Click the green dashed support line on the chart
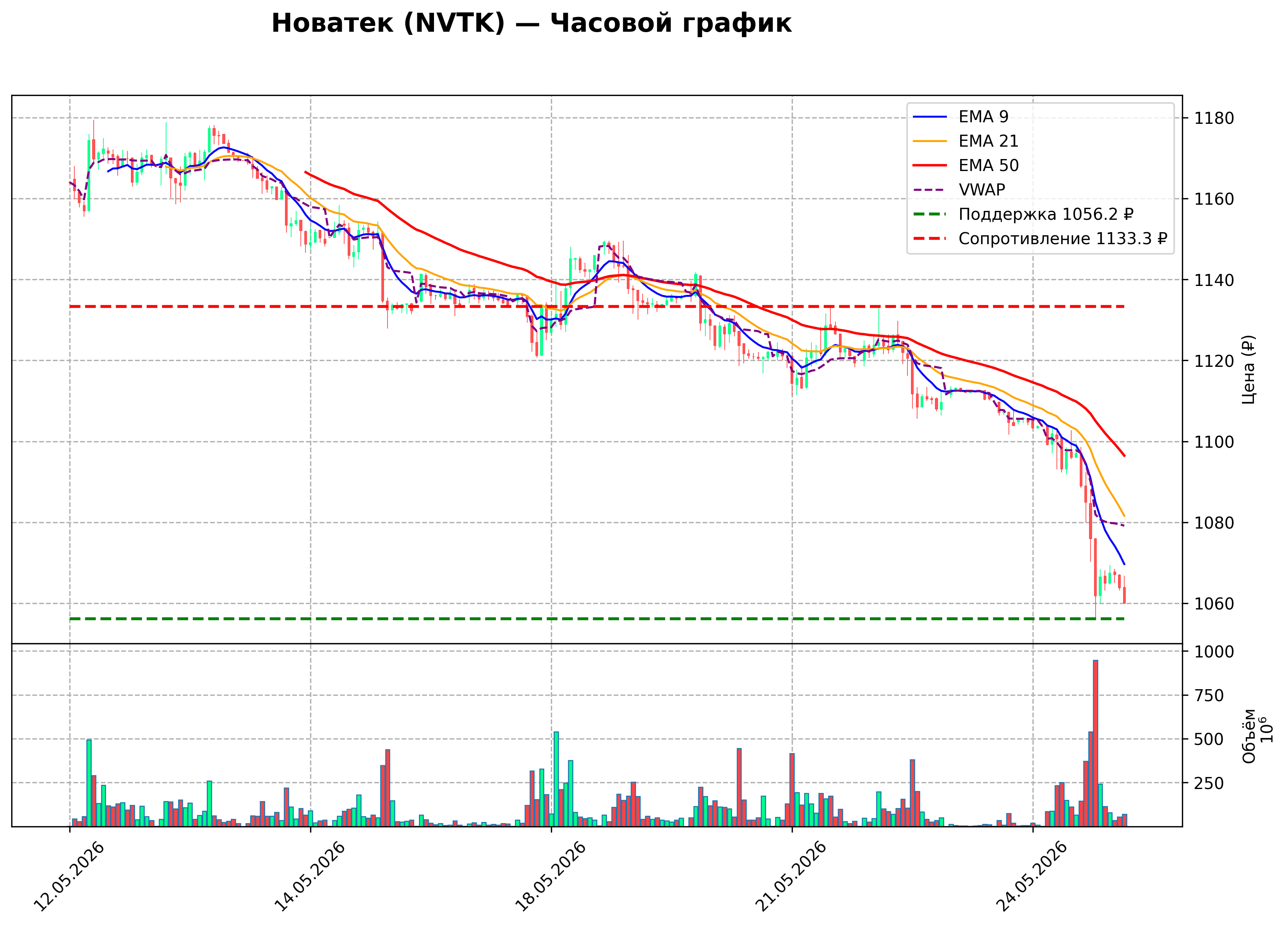 click(596, 619)
